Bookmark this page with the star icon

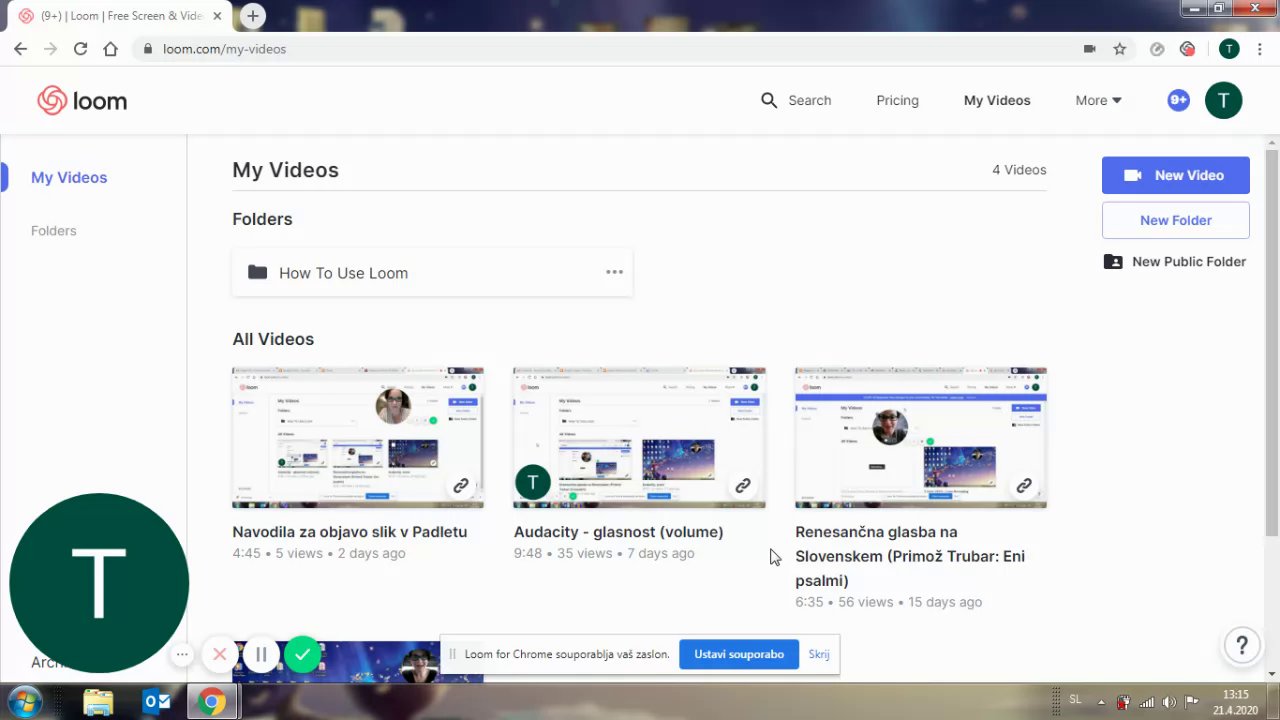point(1120,49)
